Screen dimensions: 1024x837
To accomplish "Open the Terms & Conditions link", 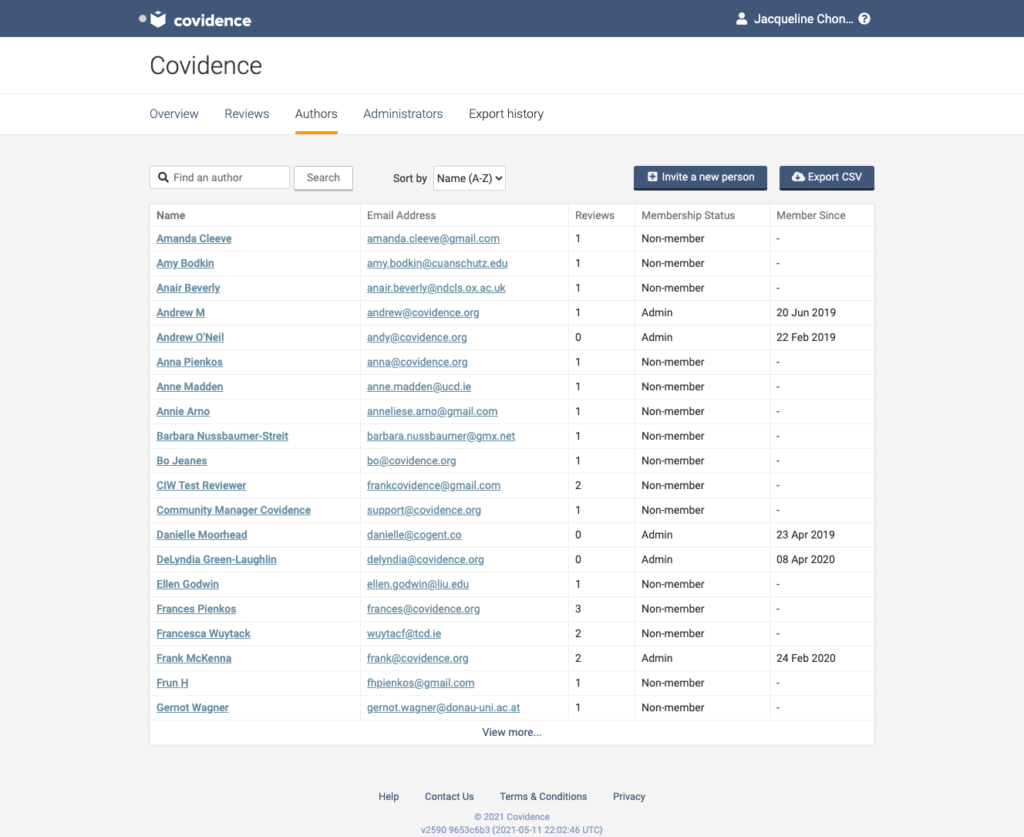I will tap(543, 797).
